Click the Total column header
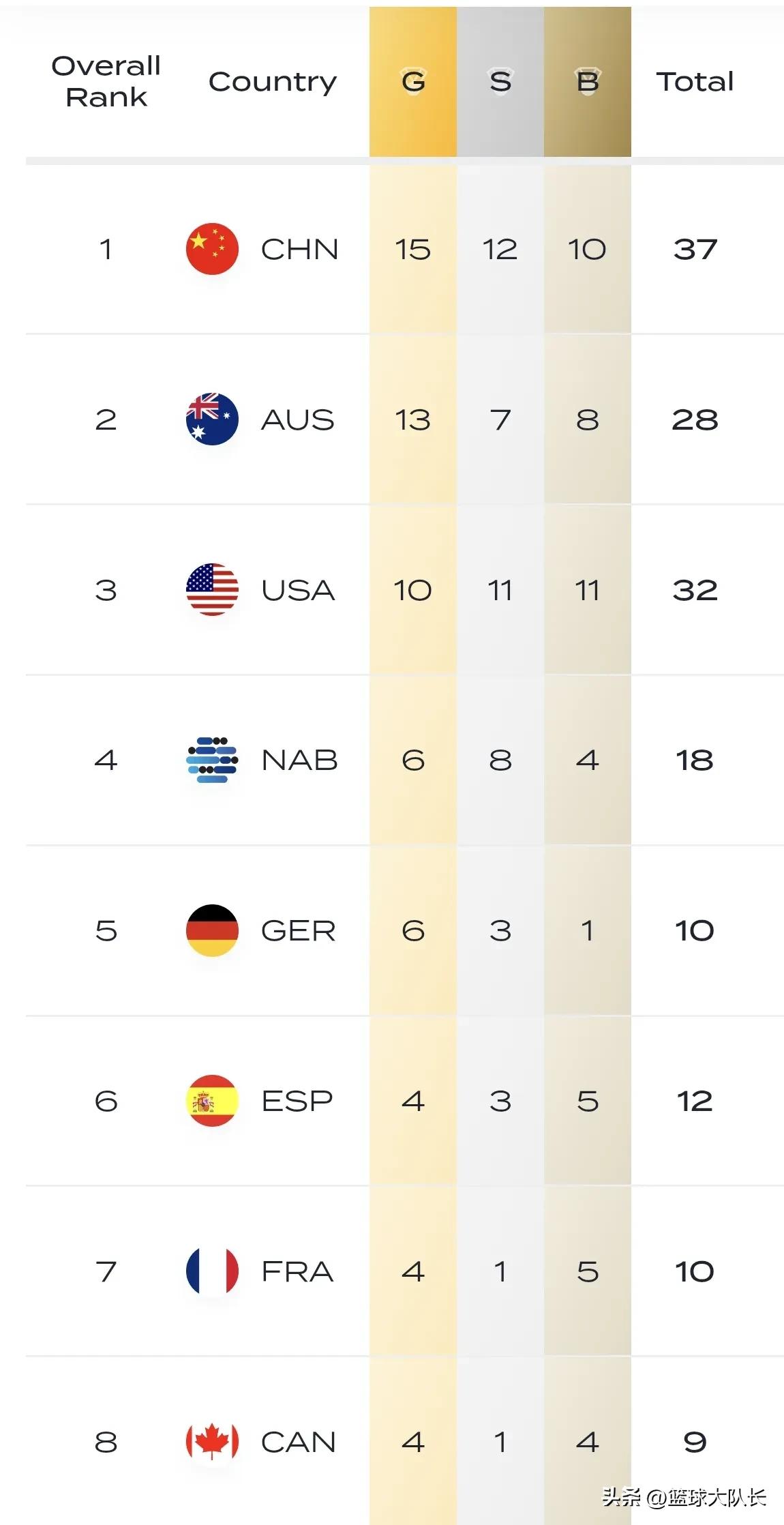The height and width of the screenshot is (1525, 784). click(x=695, y=82)
